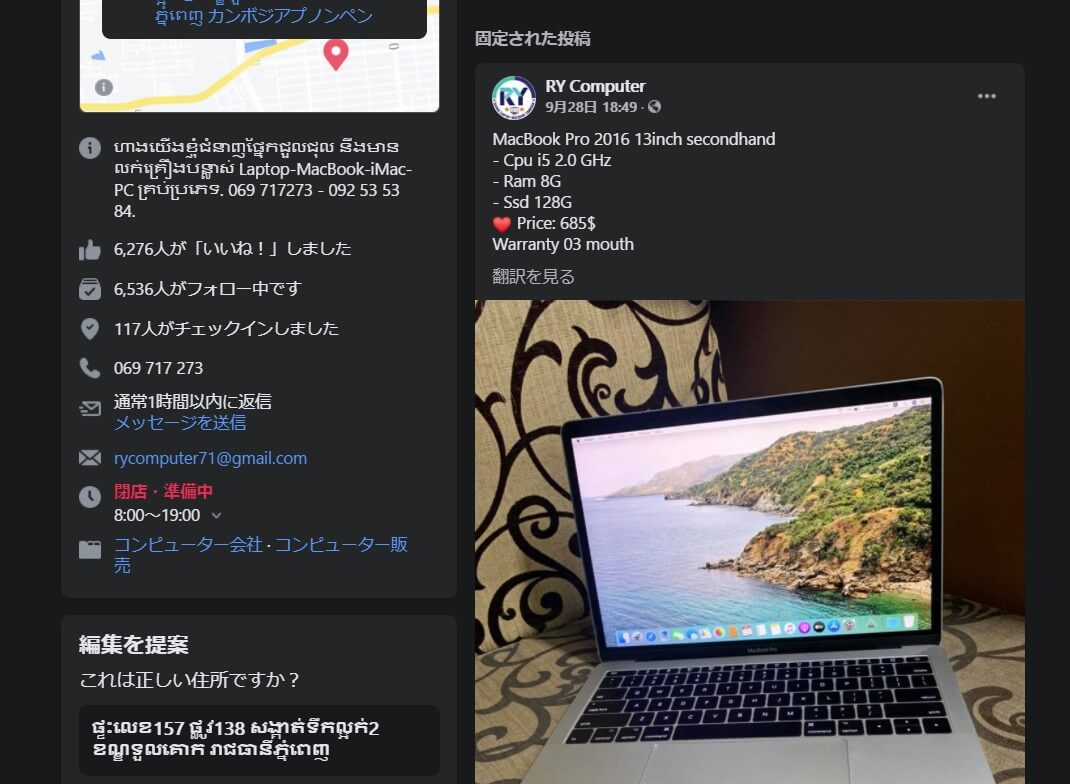
Task: Click the thumbs-up likes icon
Action: [89, 250]
